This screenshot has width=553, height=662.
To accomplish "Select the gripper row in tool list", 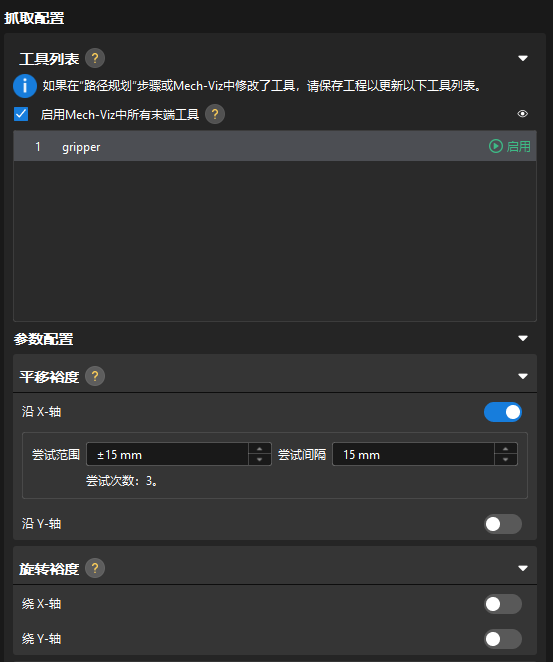I will [x=275, y=146].
